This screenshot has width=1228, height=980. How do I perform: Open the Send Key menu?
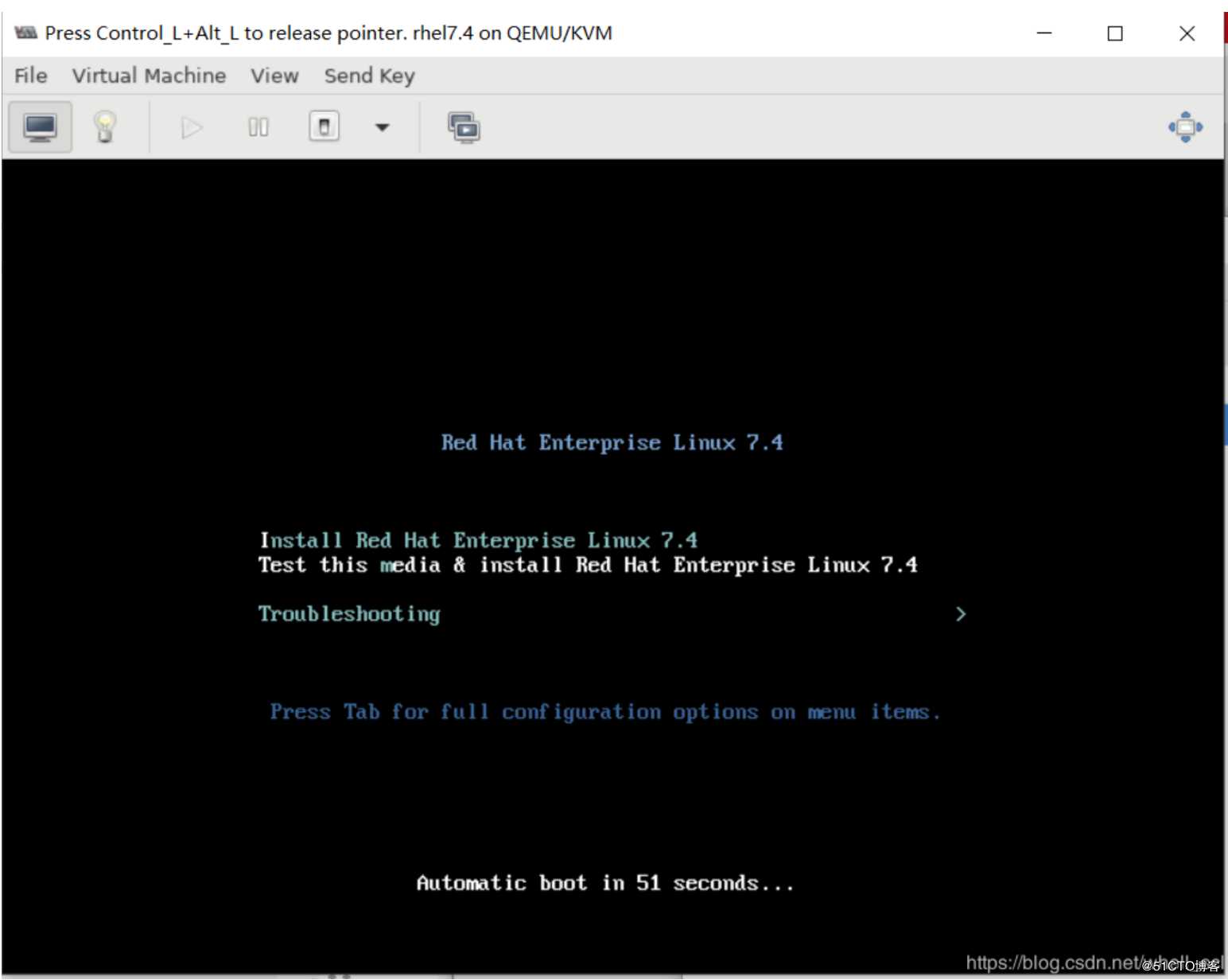[x=370, y=76]
